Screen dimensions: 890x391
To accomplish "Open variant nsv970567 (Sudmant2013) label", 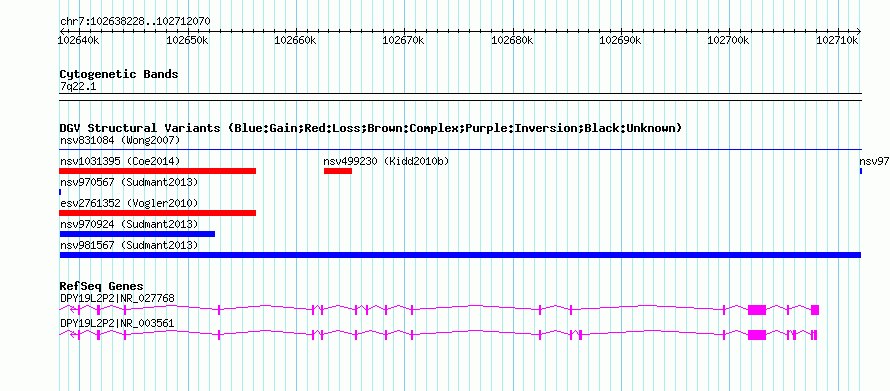I will (129, 183).
